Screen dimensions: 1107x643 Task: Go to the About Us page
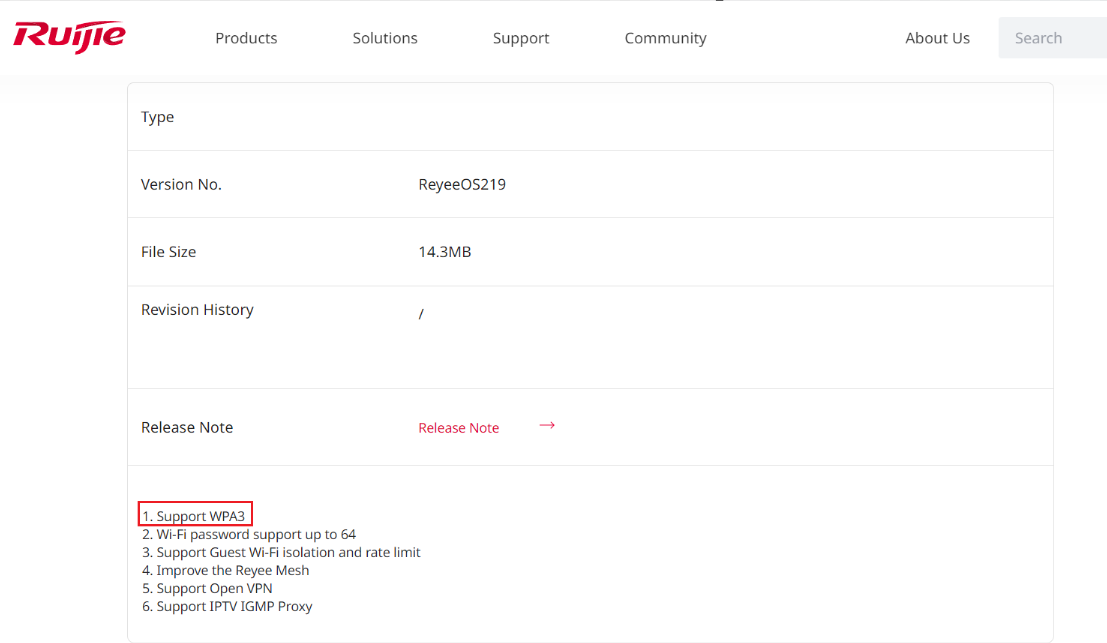937,38
